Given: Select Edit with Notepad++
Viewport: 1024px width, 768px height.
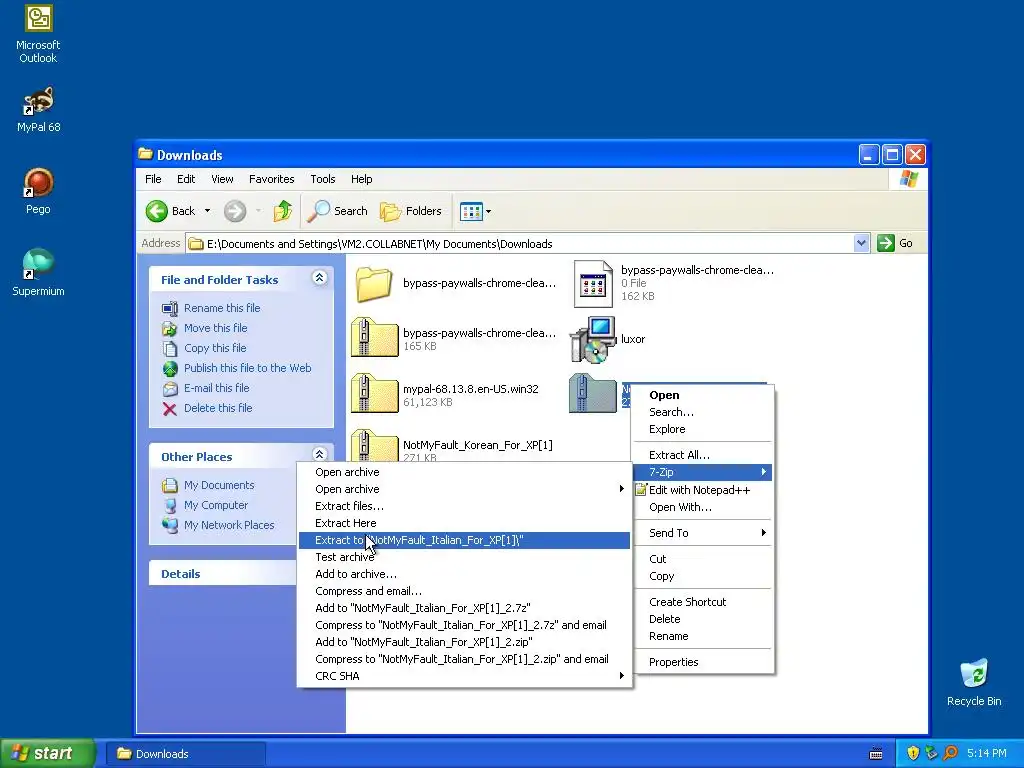Looking at the screenshot, I should (703, 490).
